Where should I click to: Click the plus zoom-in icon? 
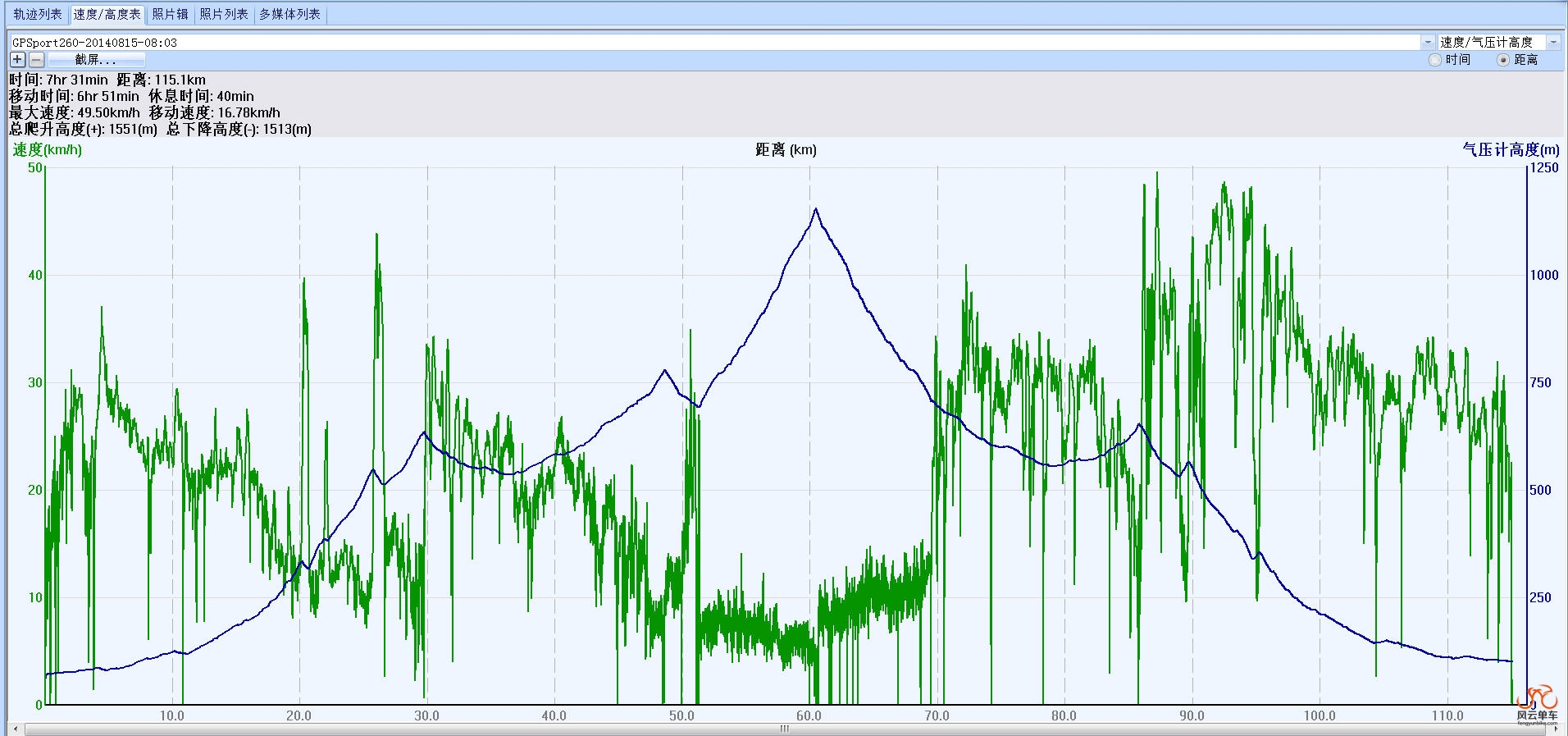point(17,60)
